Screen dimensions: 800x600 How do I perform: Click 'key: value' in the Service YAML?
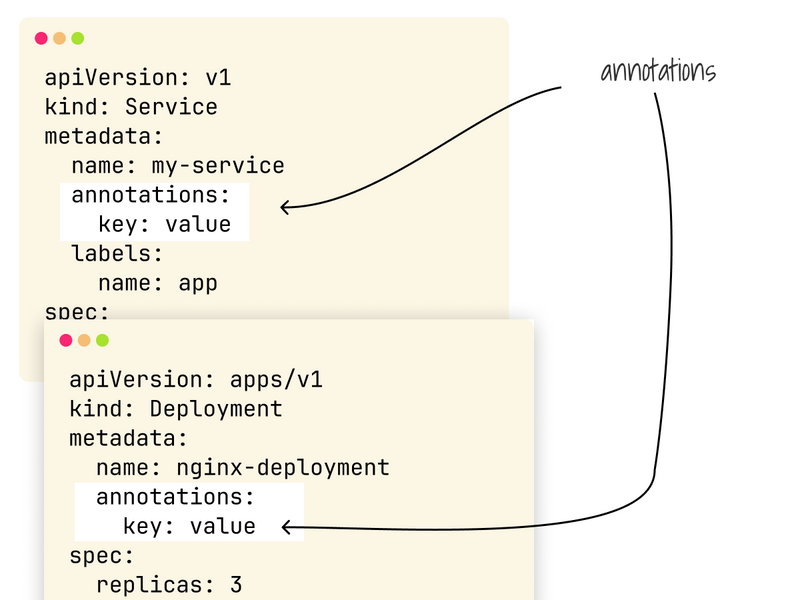pyautogui.click(x=164, y=224)
